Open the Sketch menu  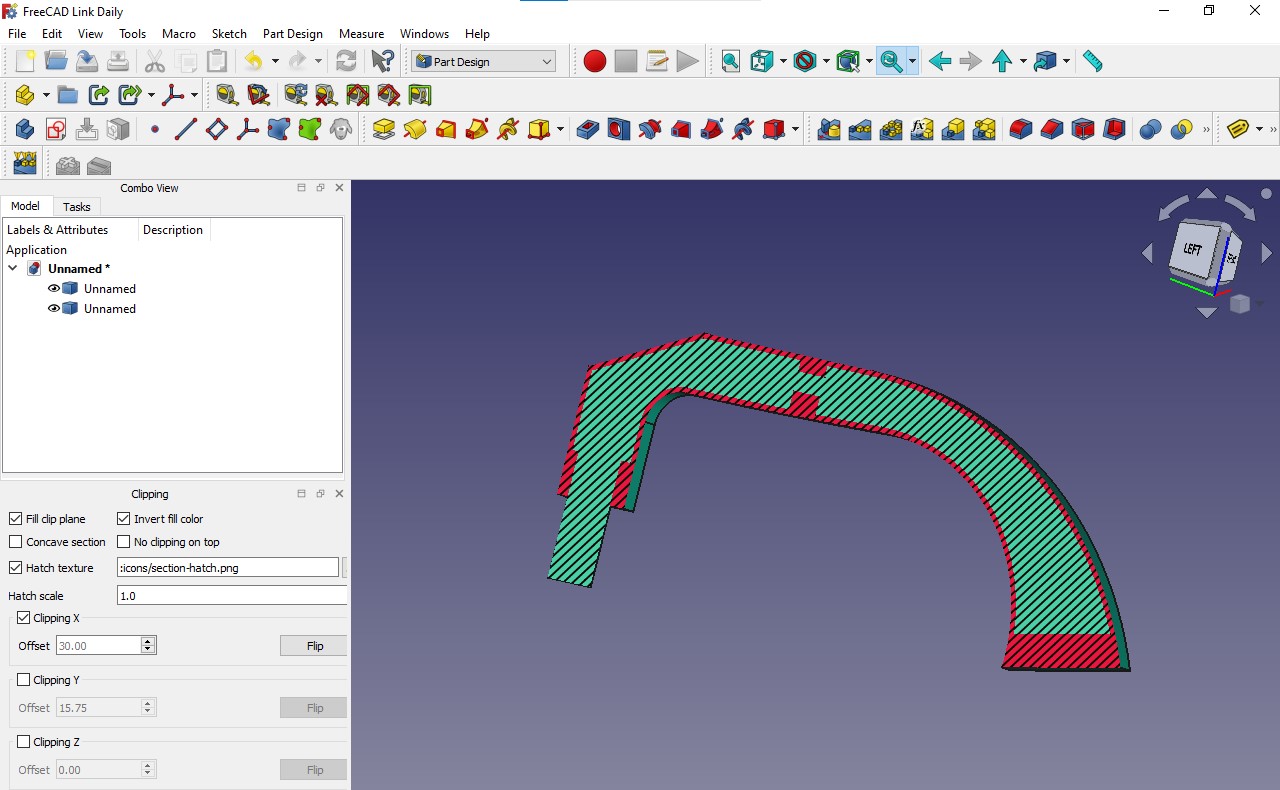(x=229, y=33)
